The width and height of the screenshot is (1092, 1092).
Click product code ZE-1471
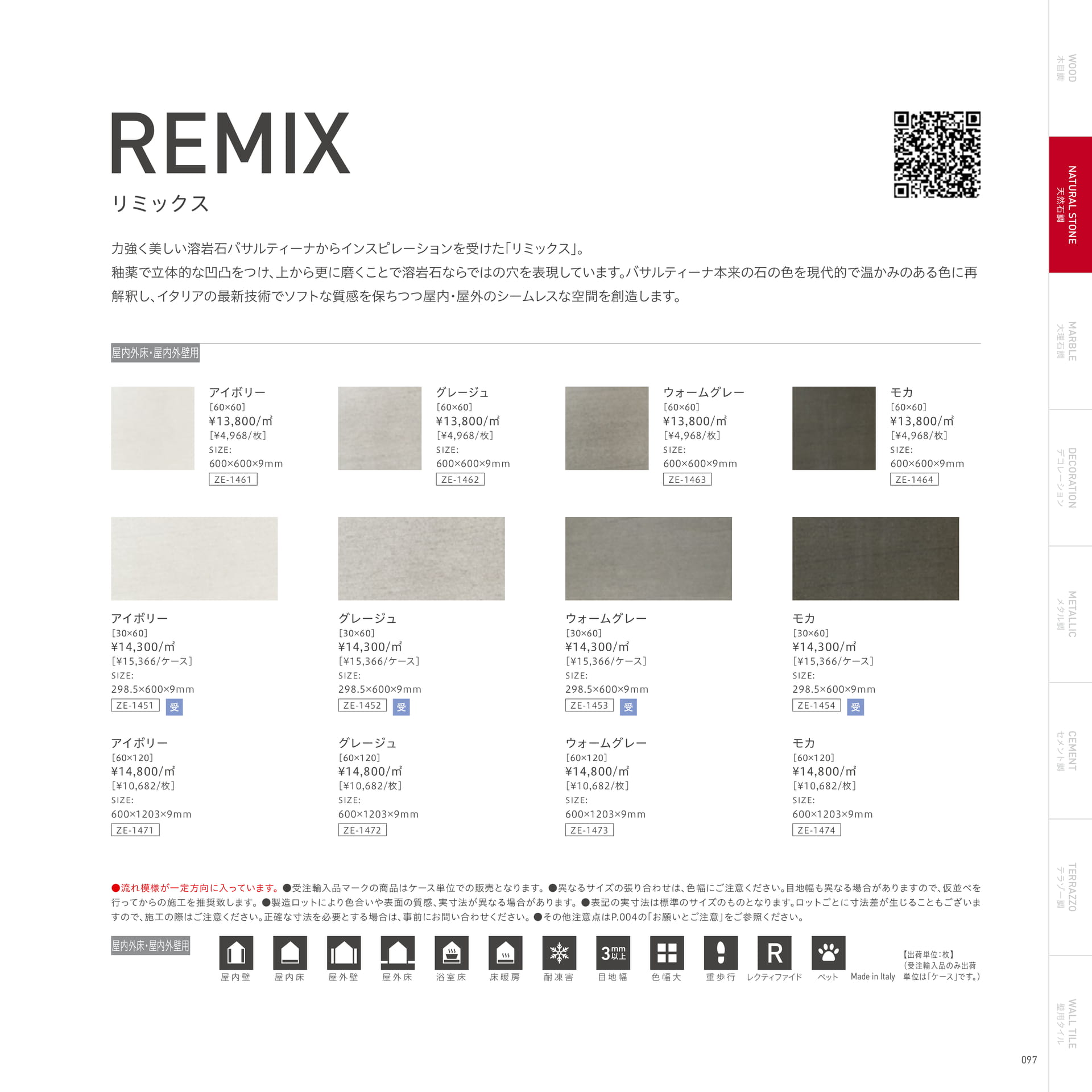(135, 830)
